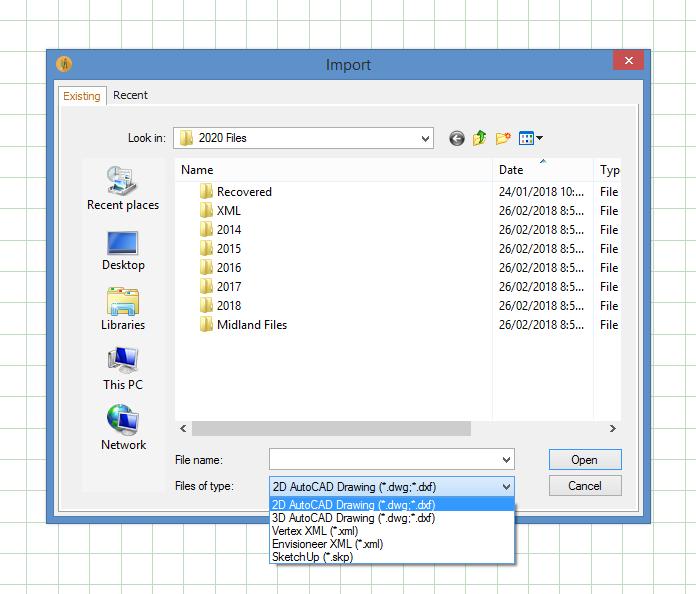Screen dimensions: 696x594
Task: Choose 3D AutoCAD Drawing file type
Action: click(x=353, y=518)
